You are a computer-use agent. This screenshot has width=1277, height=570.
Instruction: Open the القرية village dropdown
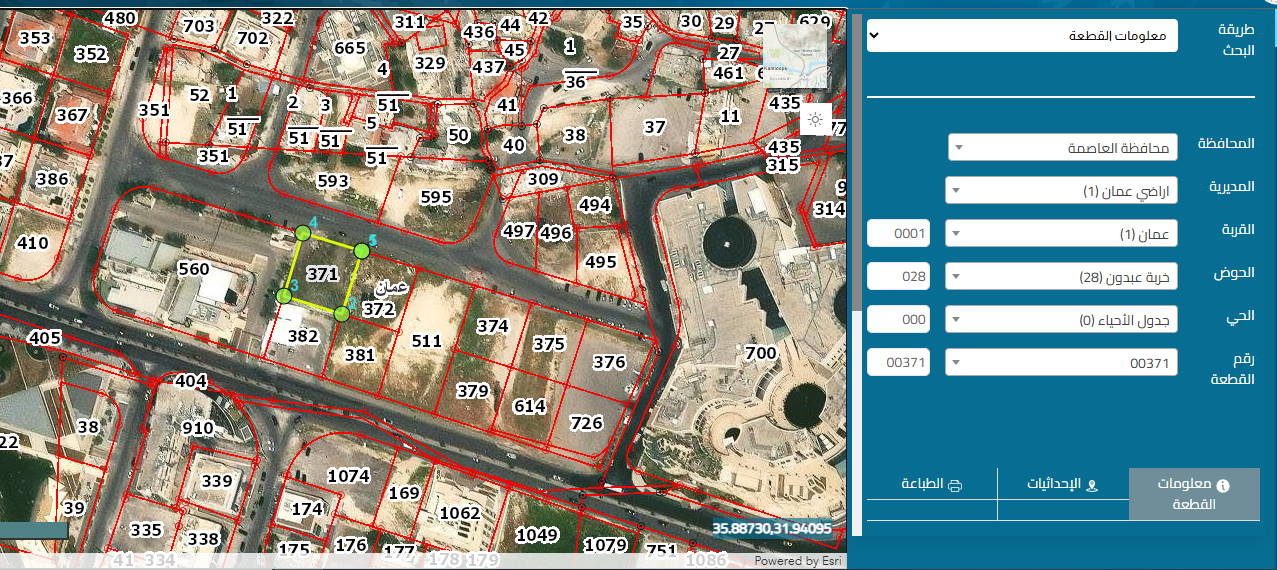1062,234
